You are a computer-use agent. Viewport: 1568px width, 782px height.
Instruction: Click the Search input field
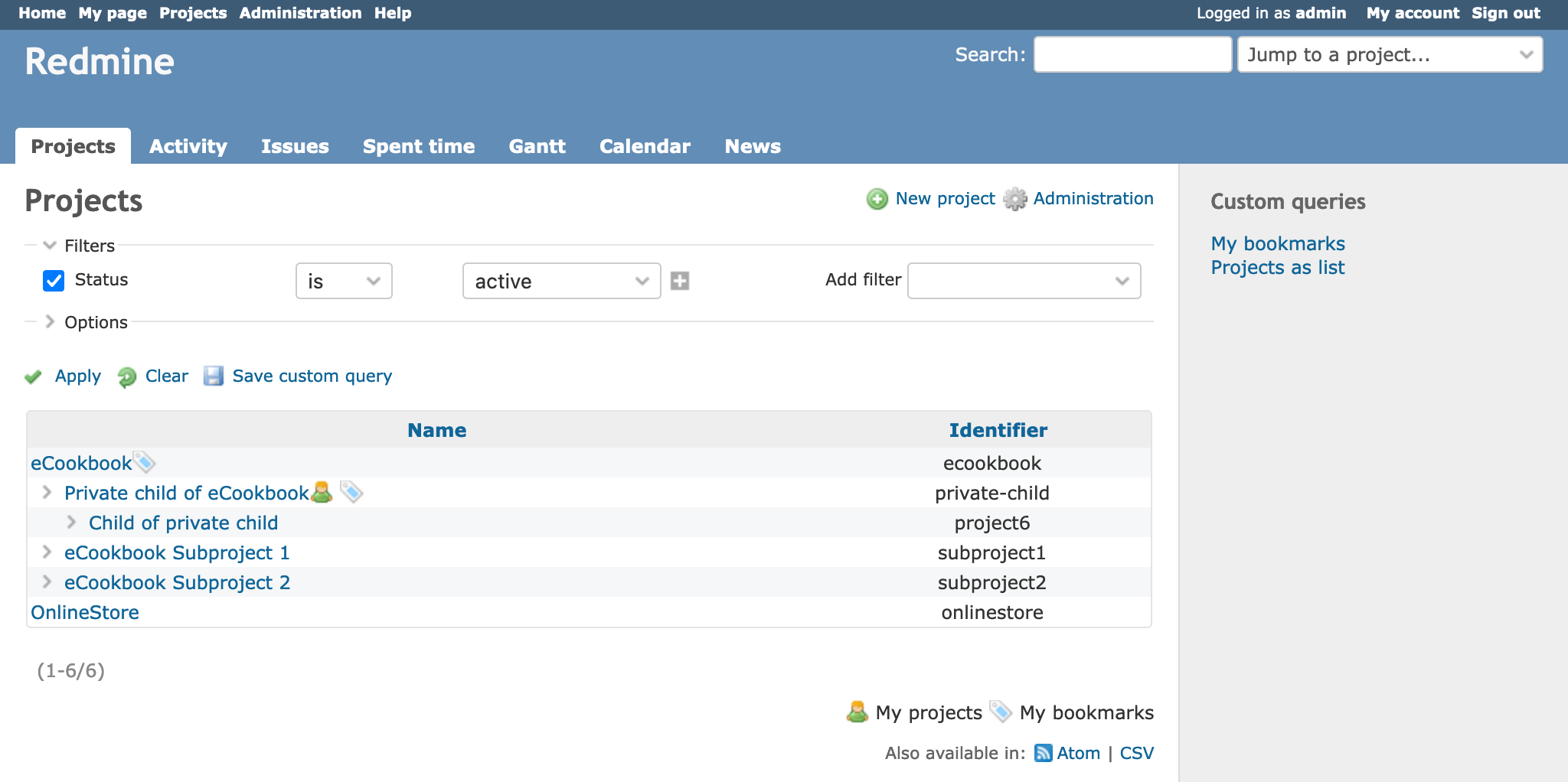1132,54
